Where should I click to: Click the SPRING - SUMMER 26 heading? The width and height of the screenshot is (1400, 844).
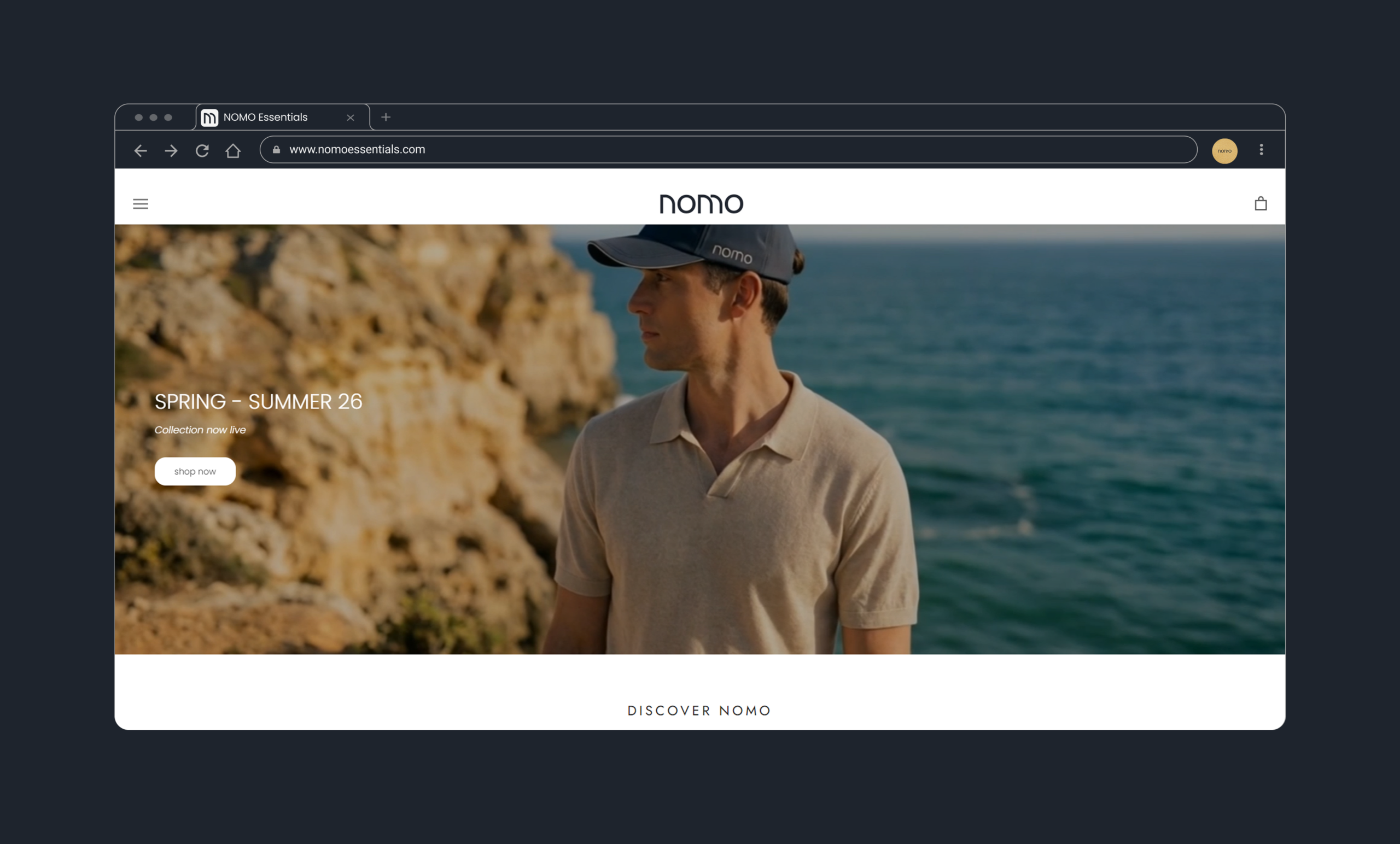tap(259, 402)
